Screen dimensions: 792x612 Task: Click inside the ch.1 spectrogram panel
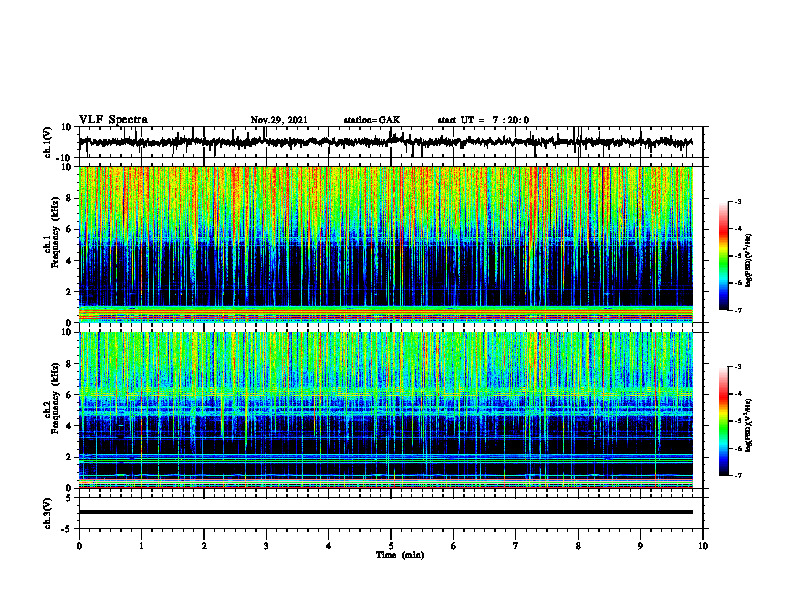coord(385,244)
